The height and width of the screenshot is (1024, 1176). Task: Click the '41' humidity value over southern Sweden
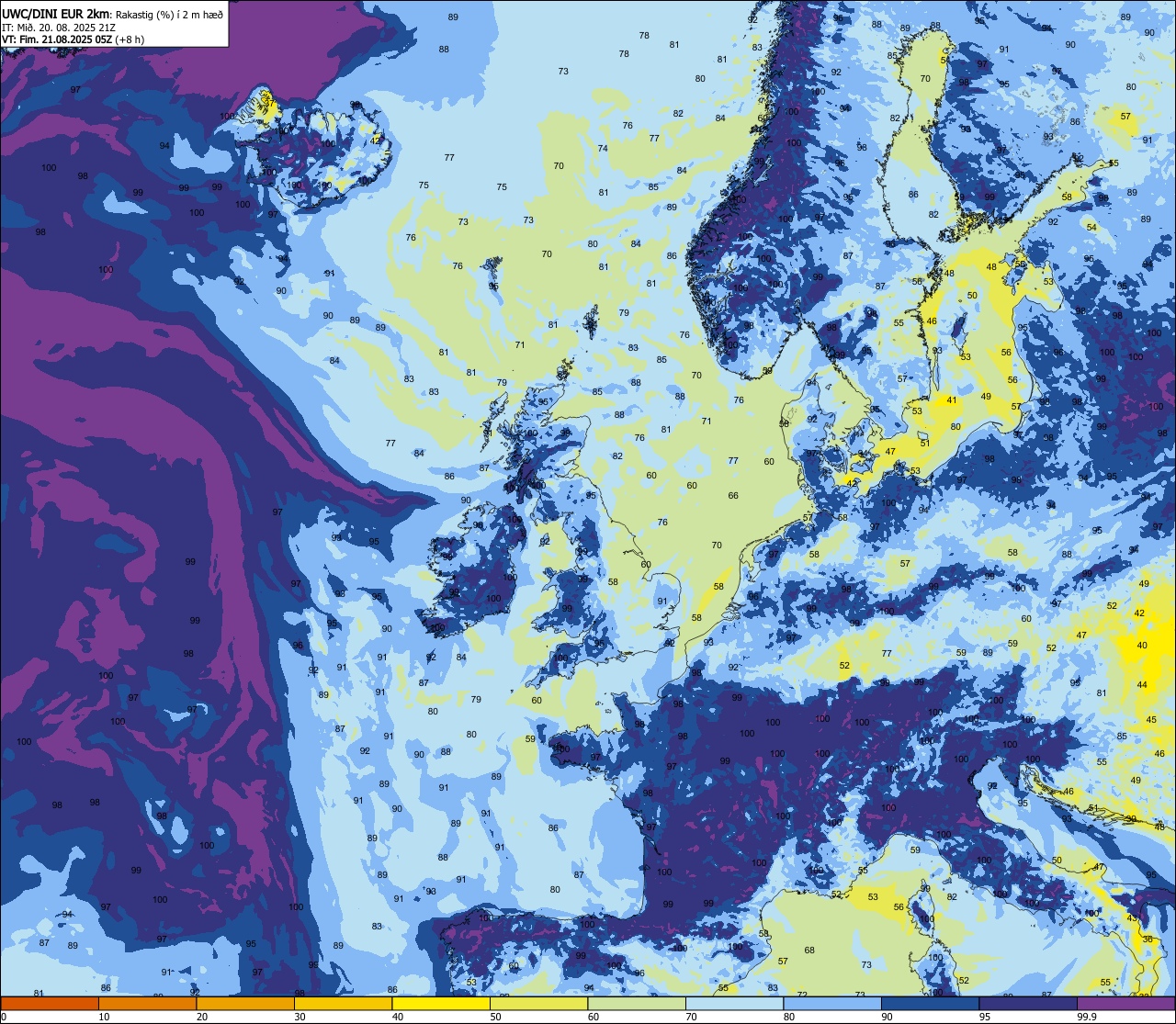[x=952, y=400]
